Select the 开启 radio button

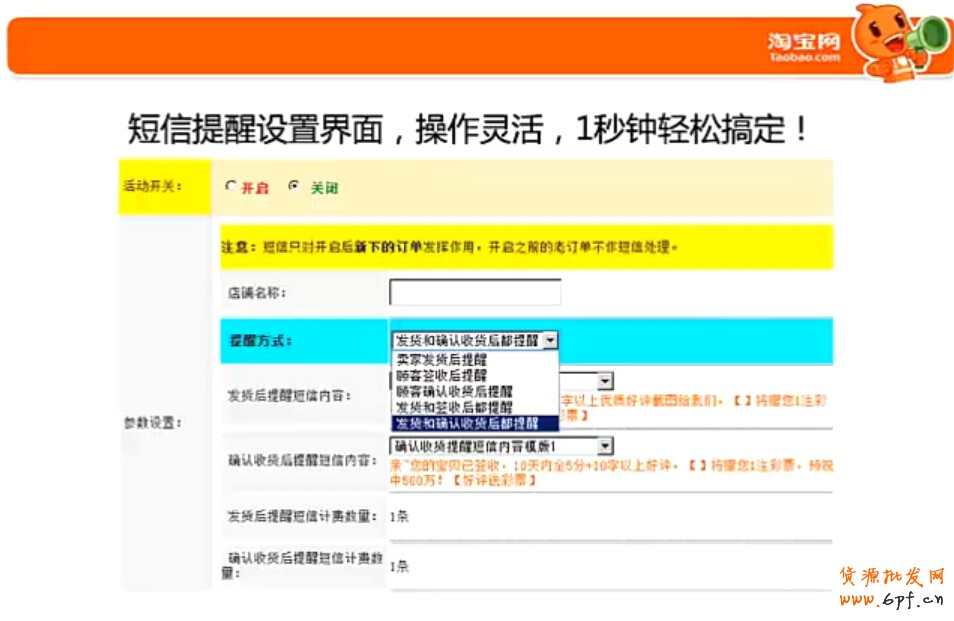(x=232, y=186)
